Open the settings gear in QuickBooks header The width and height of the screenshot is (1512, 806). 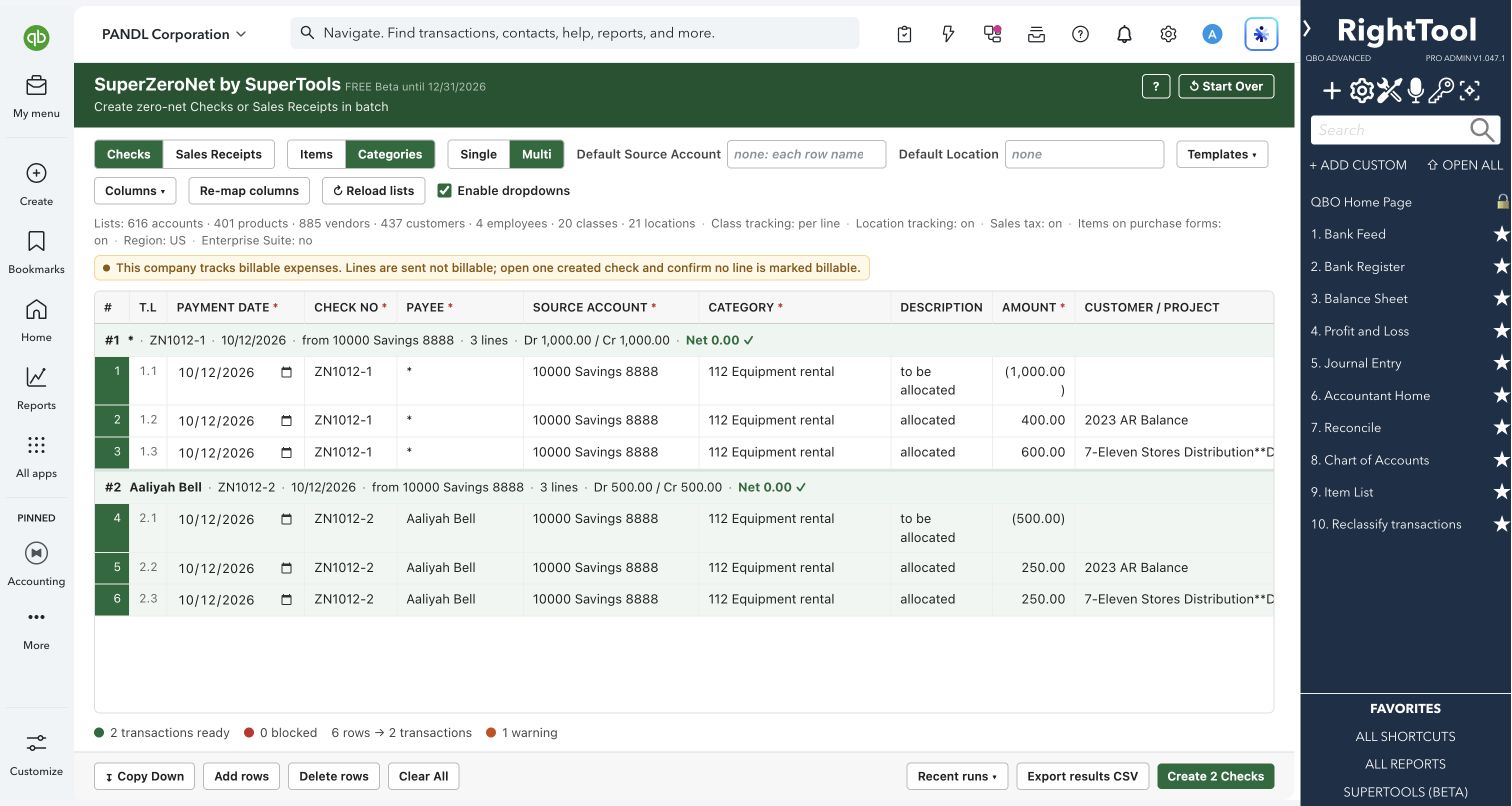[x=1168, y=34]
